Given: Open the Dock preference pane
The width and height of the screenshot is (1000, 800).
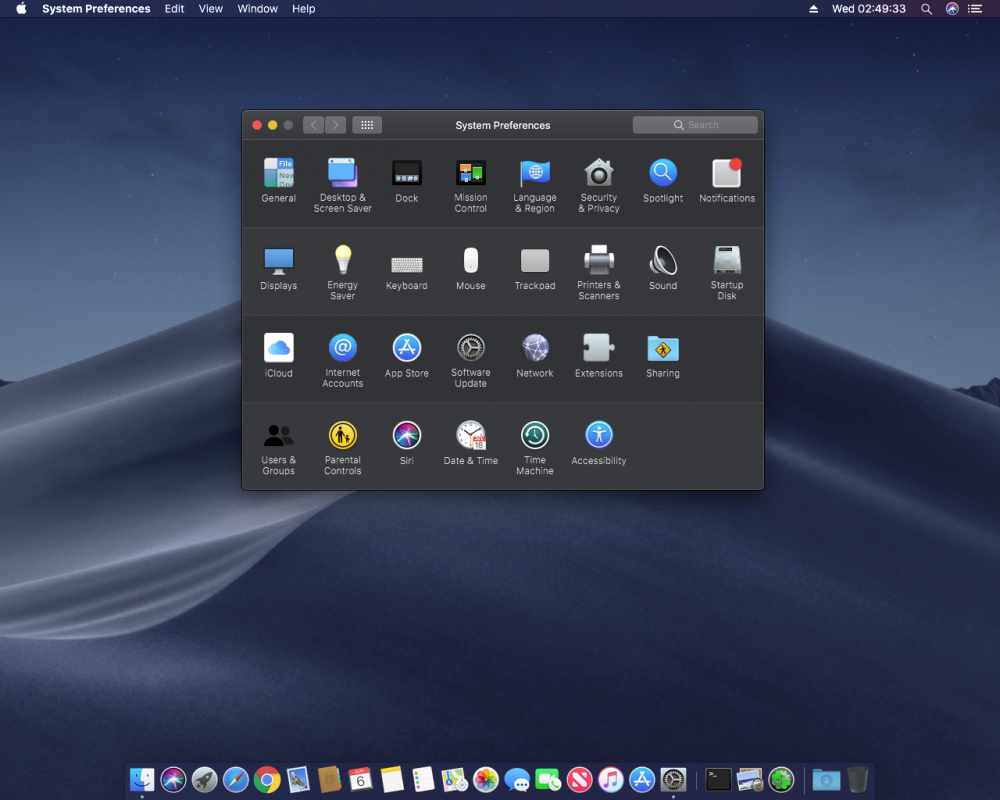Looking at the screenshot, I should click(407, 181).
